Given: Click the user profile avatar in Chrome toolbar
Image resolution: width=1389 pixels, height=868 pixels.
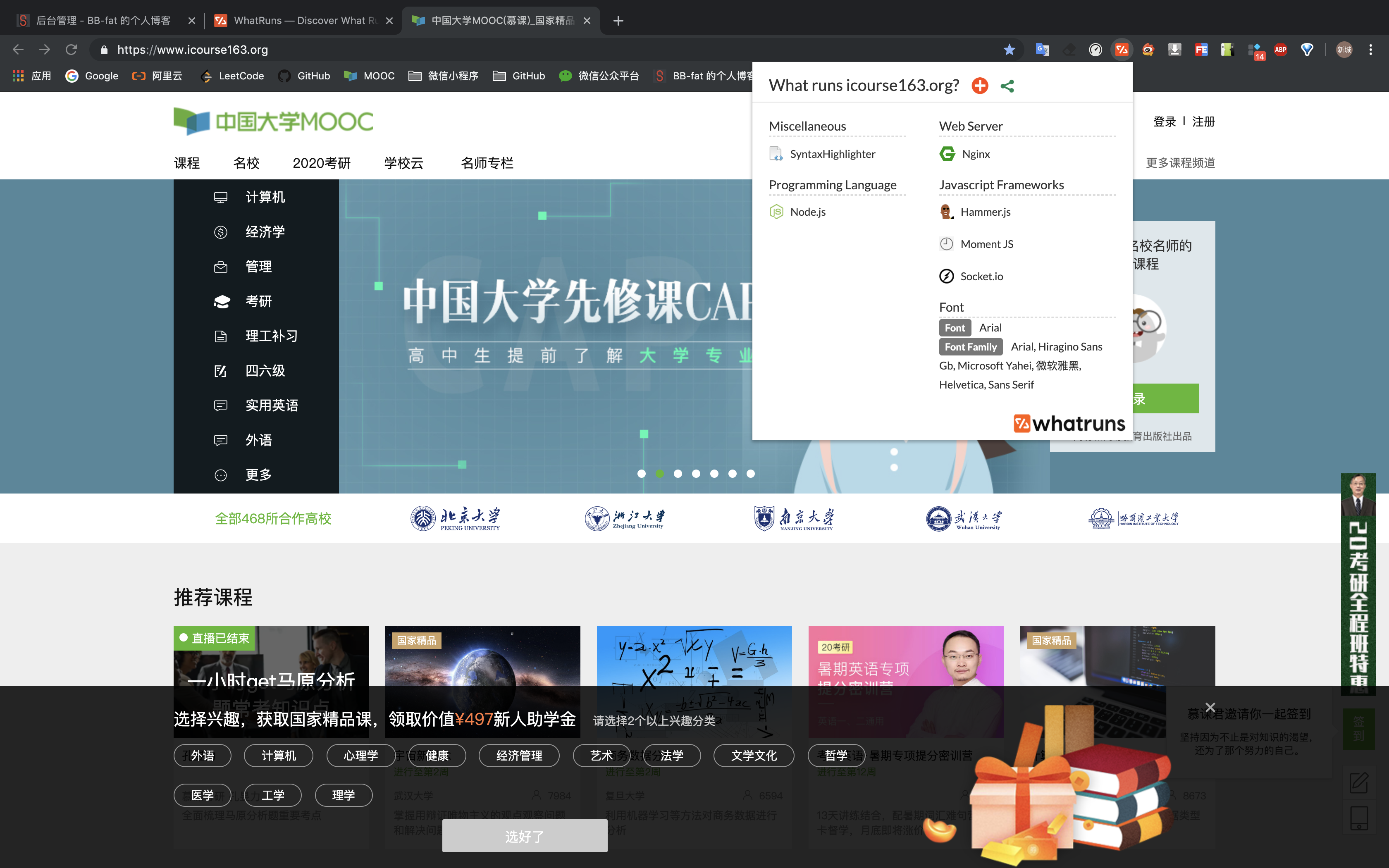Looking at the screenshot, I should [x=1344, y=50].
